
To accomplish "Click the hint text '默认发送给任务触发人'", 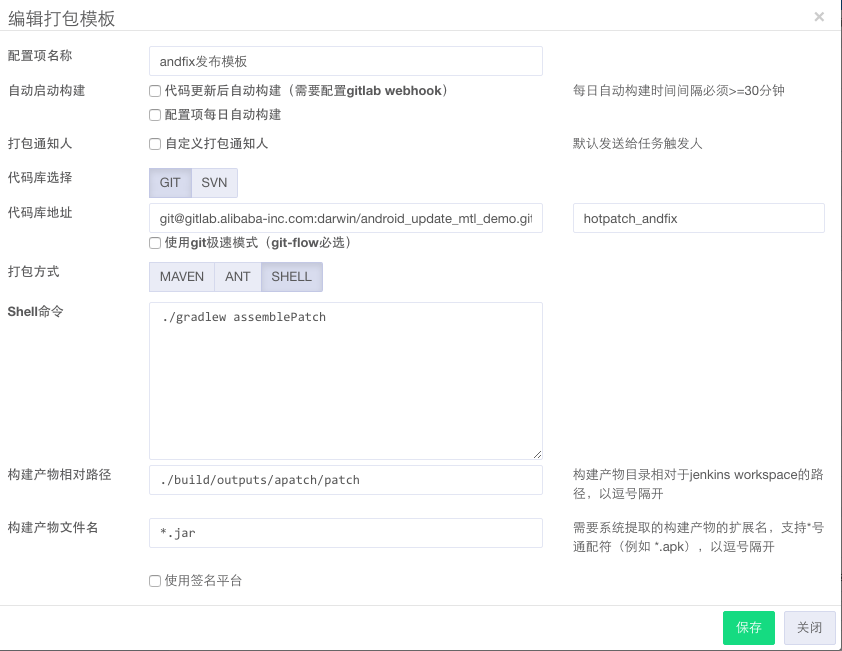I will [637, 143].
